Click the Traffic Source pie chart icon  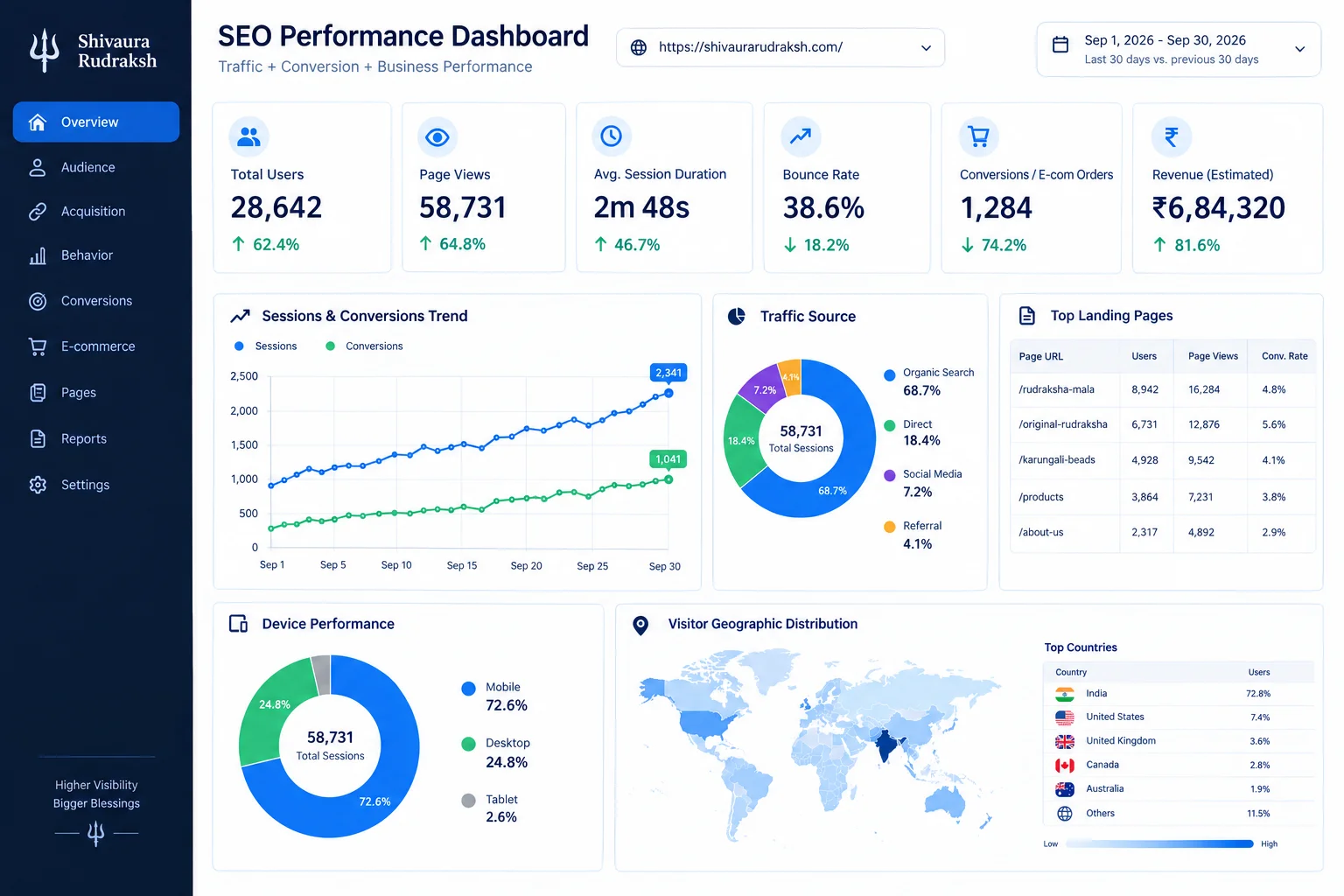pos(737,316)
